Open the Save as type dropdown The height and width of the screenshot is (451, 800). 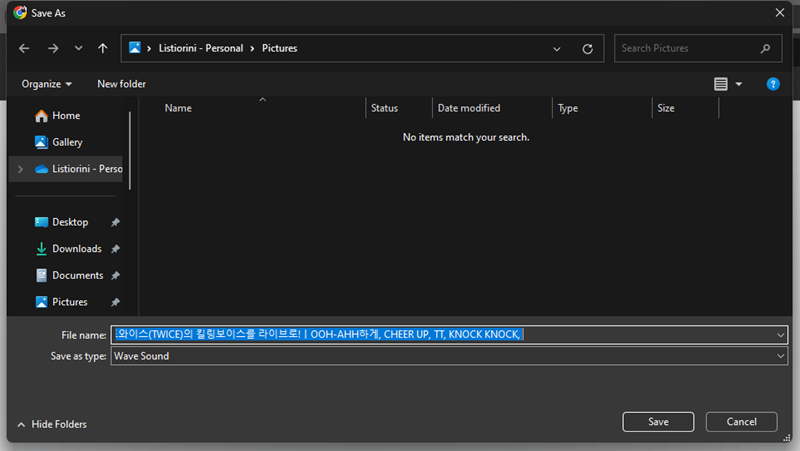pyautogui.click(x=780, y=356)
